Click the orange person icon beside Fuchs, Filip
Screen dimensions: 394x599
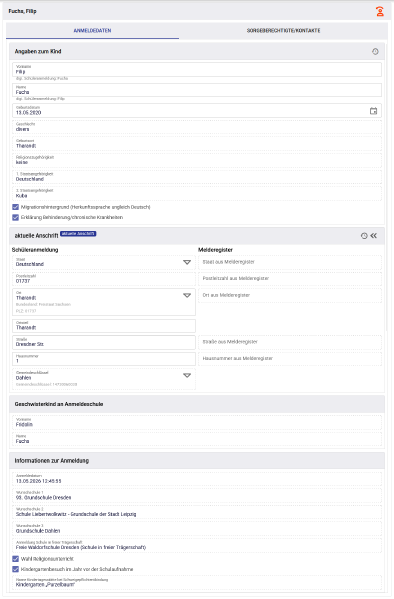pyautogui.click(x=379, y=11)
